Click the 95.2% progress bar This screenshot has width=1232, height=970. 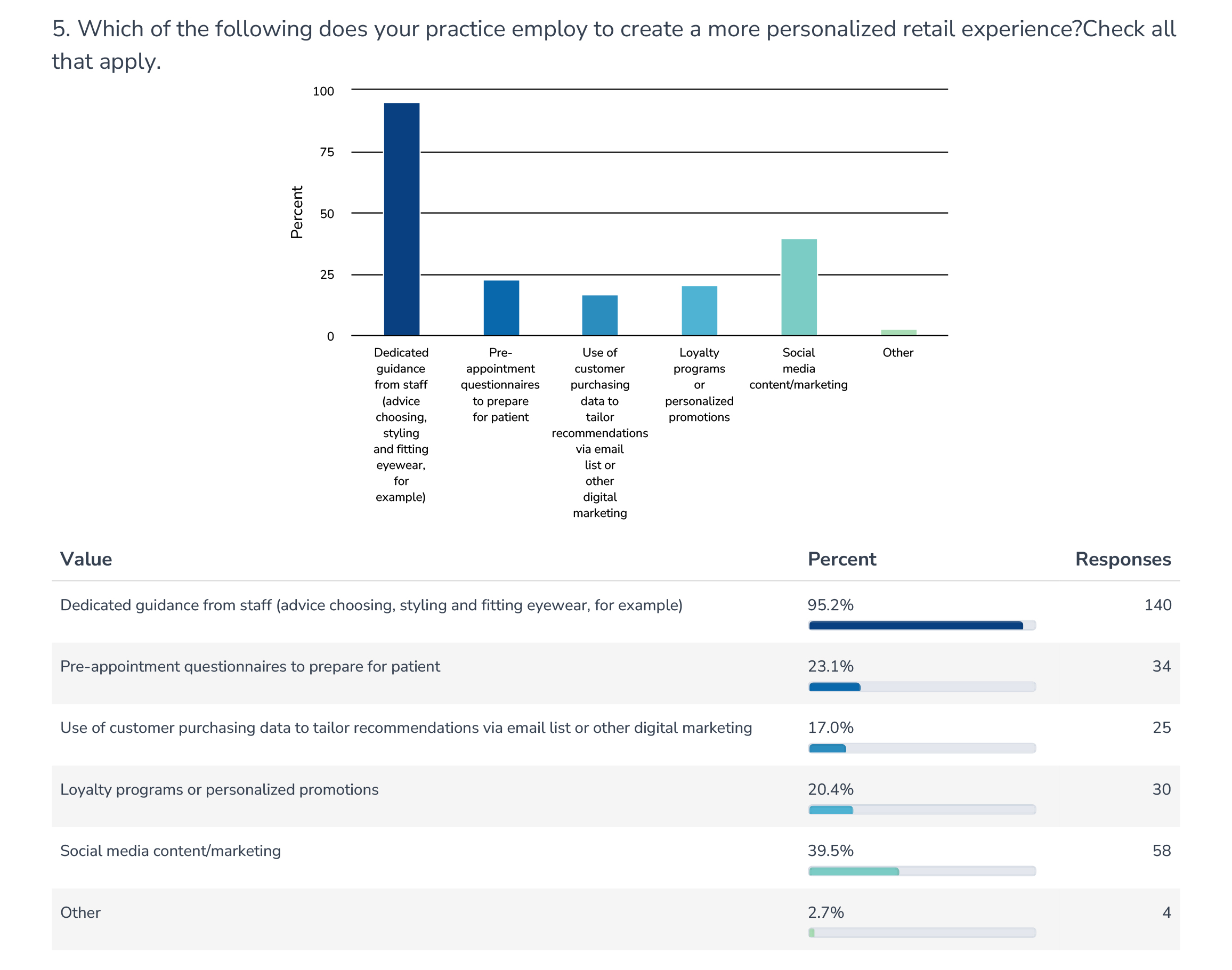pos(921,625)
